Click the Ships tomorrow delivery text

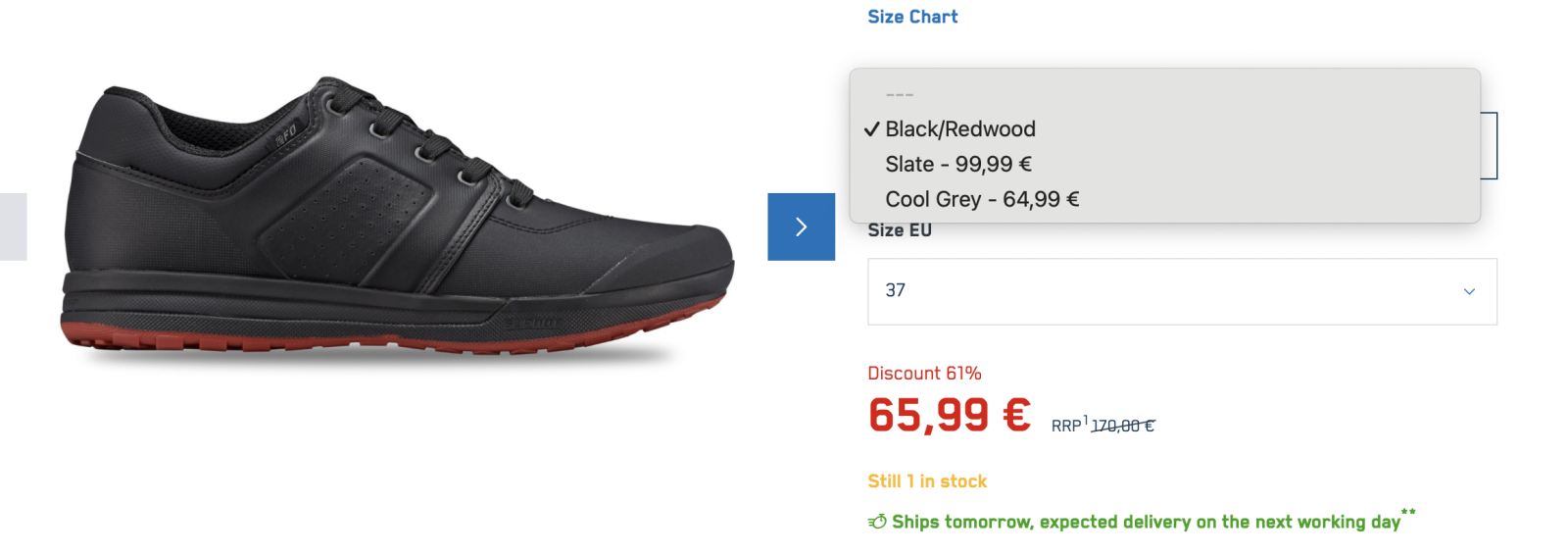click(1145, 522)
